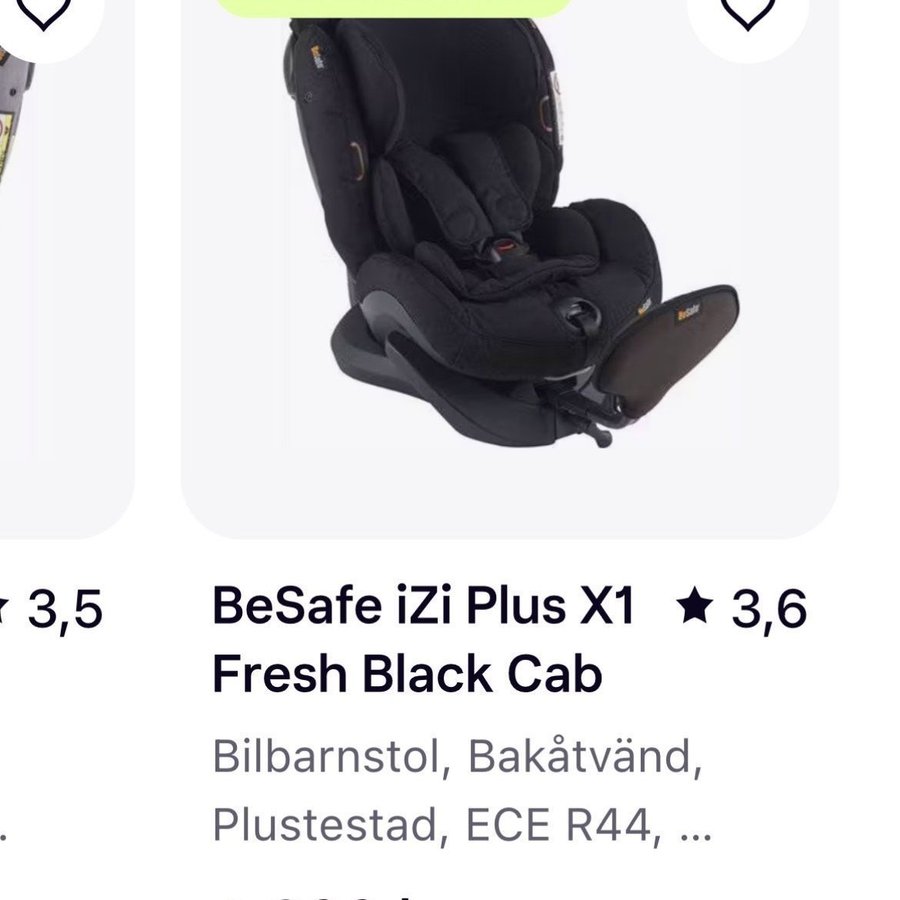Click the 3,5 rating on the left card

(x=65, y=609)
